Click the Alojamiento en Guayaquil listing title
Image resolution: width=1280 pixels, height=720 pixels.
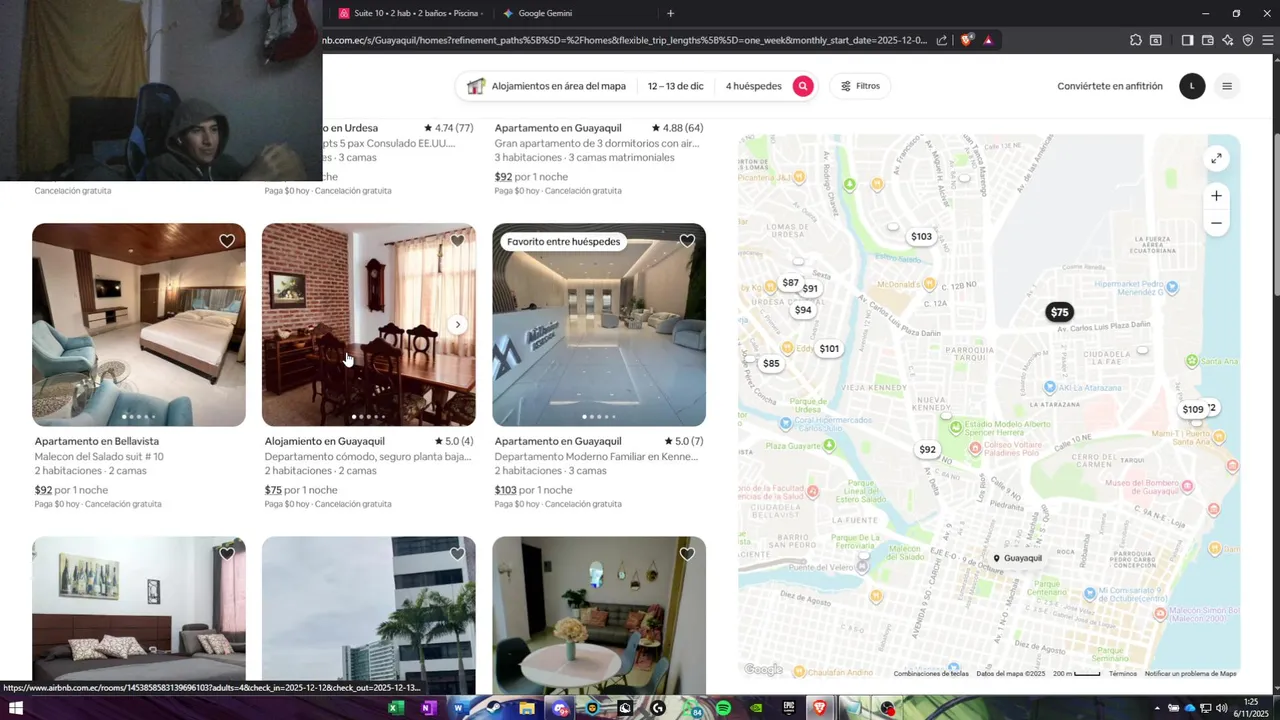324,441
